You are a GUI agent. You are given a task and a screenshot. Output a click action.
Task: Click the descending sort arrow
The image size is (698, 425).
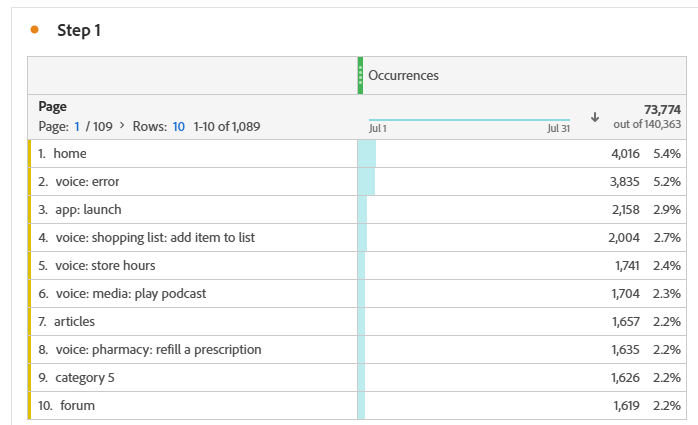595,117
